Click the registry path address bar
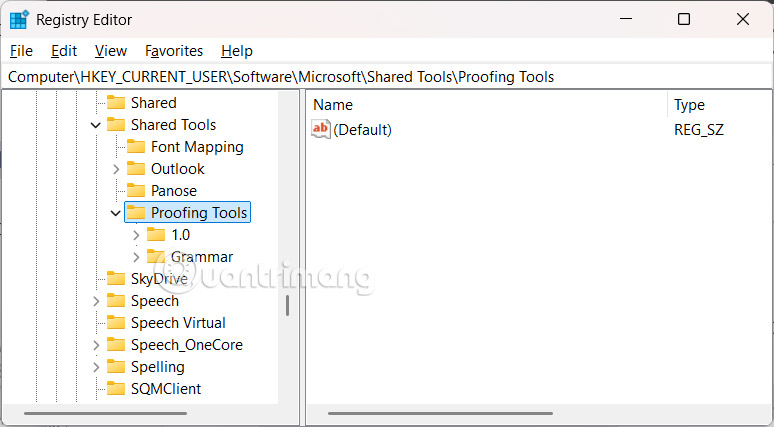The height and width of the screenshot is (427, 774). (x=387, y=77)
